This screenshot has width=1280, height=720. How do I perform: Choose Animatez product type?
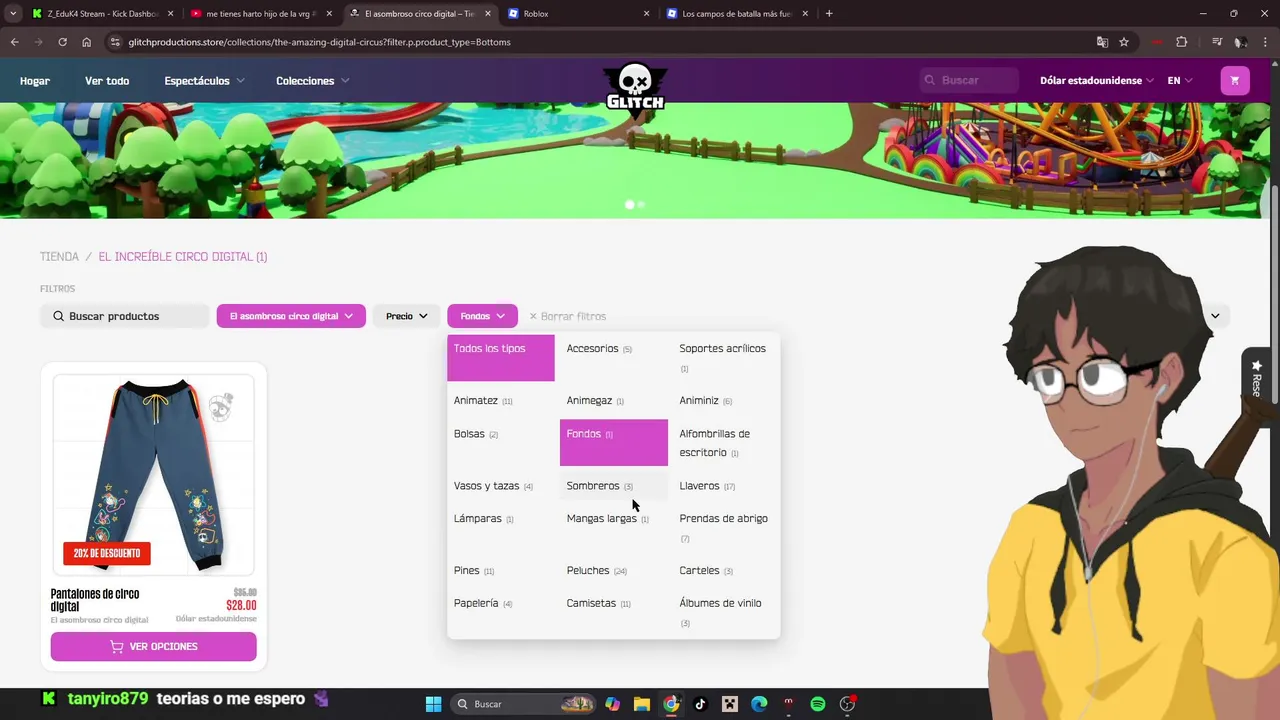tap(483, 401)
